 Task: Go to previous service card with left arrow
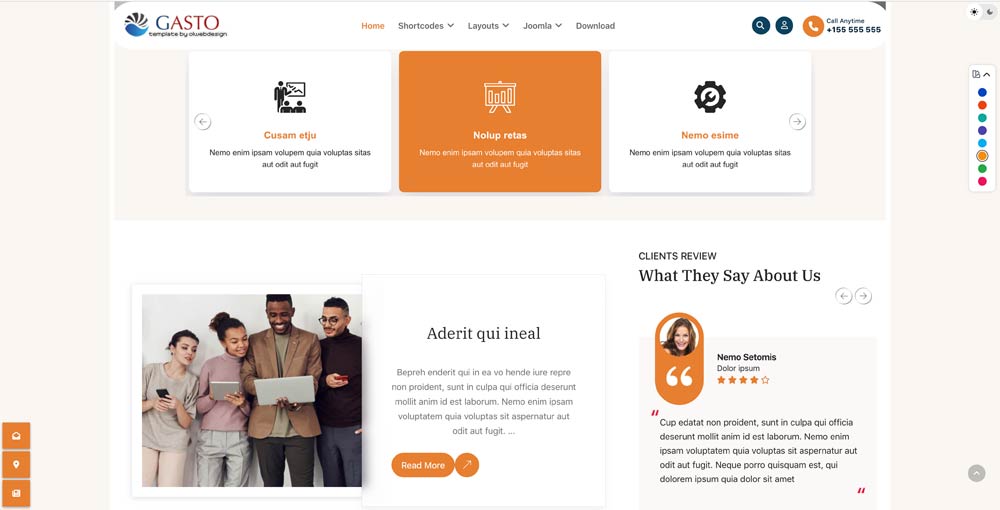click(202, 121)
